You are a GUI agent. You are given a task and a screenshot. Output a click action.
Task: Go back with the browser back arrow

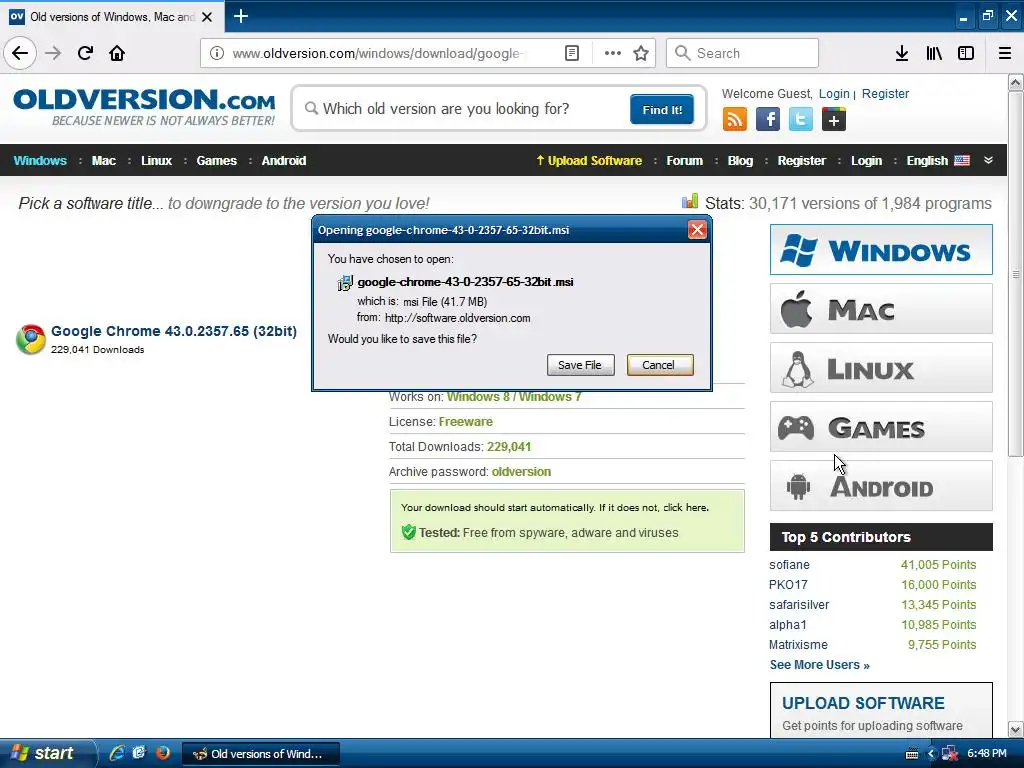20,53
